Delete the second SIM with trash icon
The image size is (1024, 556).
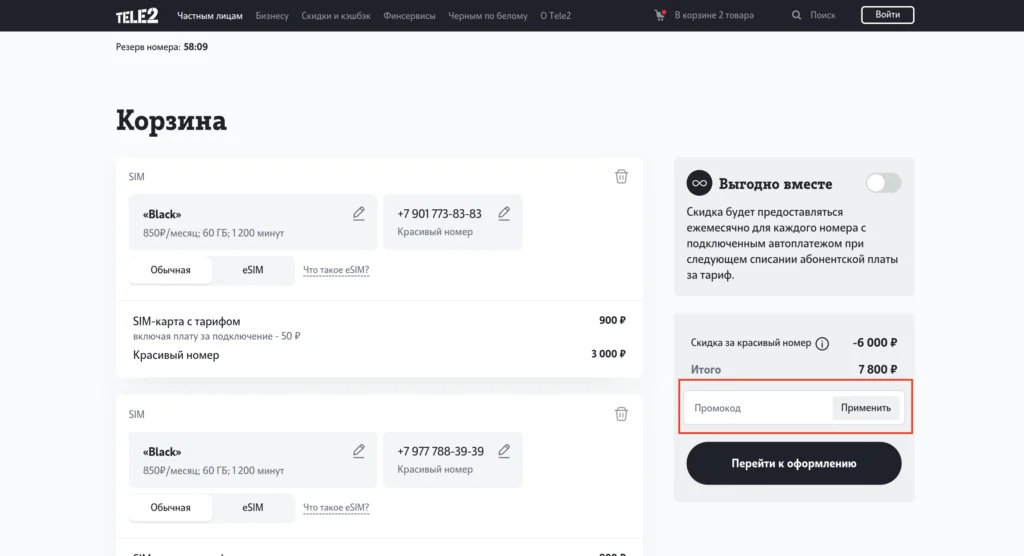click(x=621, y=414)
